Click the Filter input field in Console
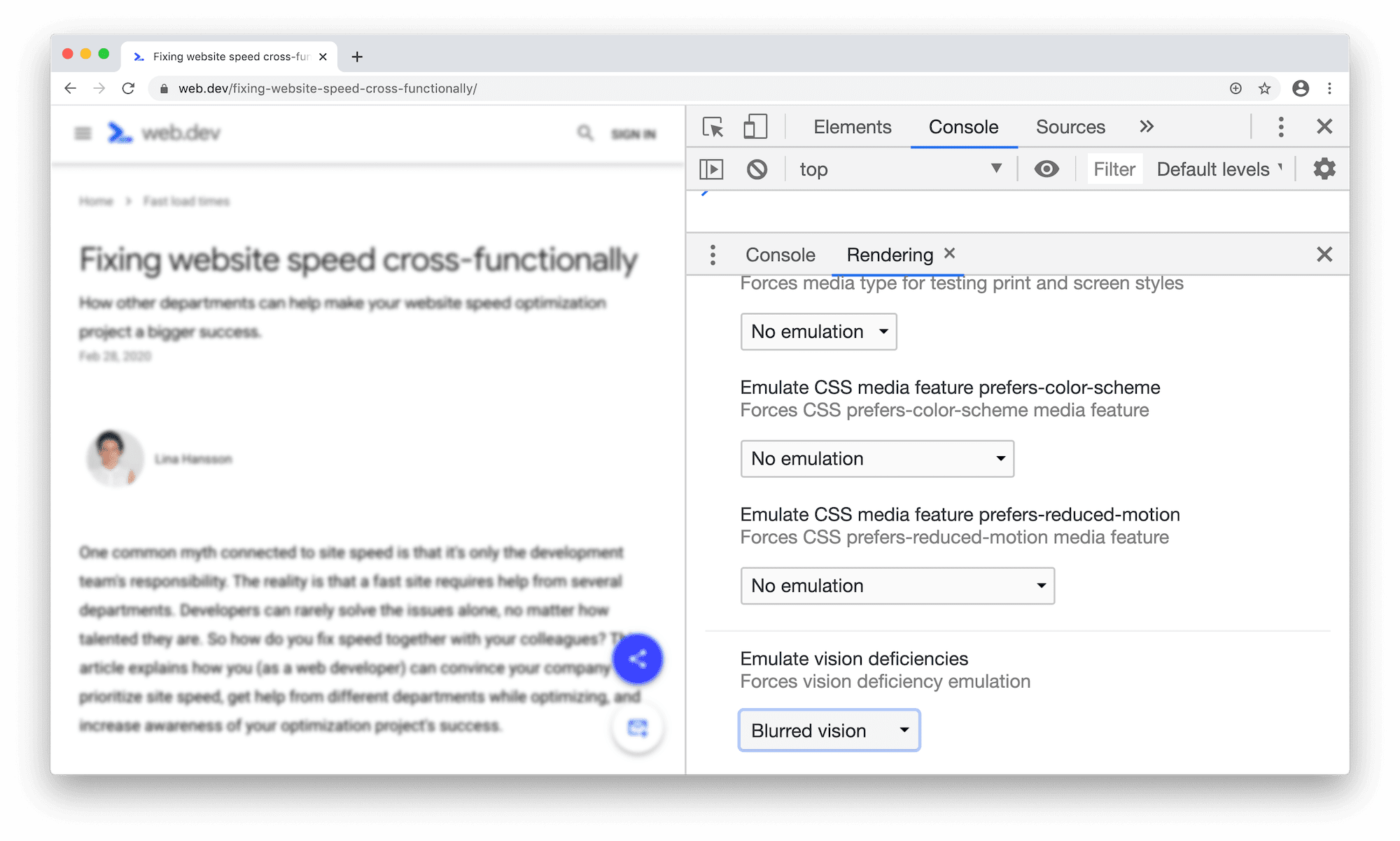The height and width of the screenshot is (841, 1400). point(1113,168)
